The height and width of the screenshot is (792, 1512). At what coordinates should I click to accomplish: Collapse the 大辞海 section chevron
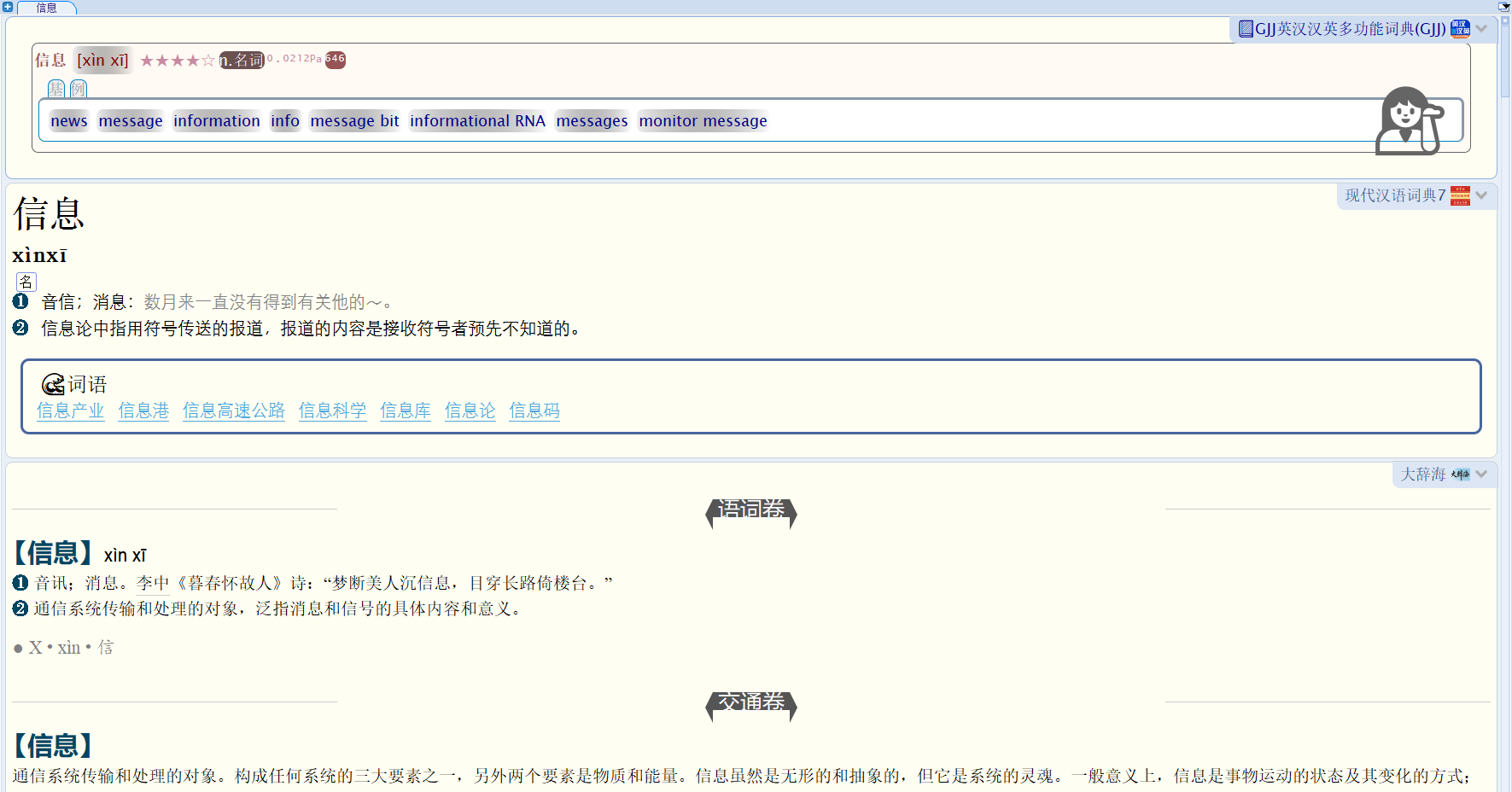[x=1482, y=475]
